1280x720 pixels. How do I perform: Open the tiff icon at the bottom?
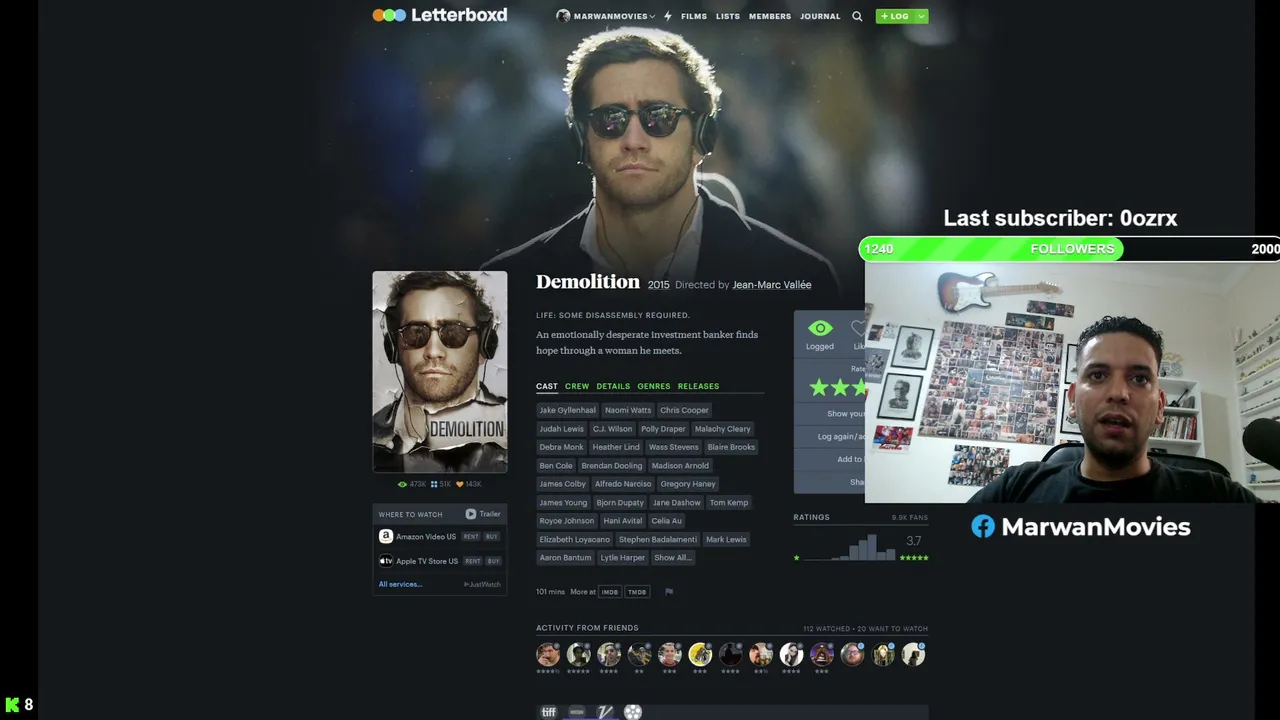(x=548, y=712)
